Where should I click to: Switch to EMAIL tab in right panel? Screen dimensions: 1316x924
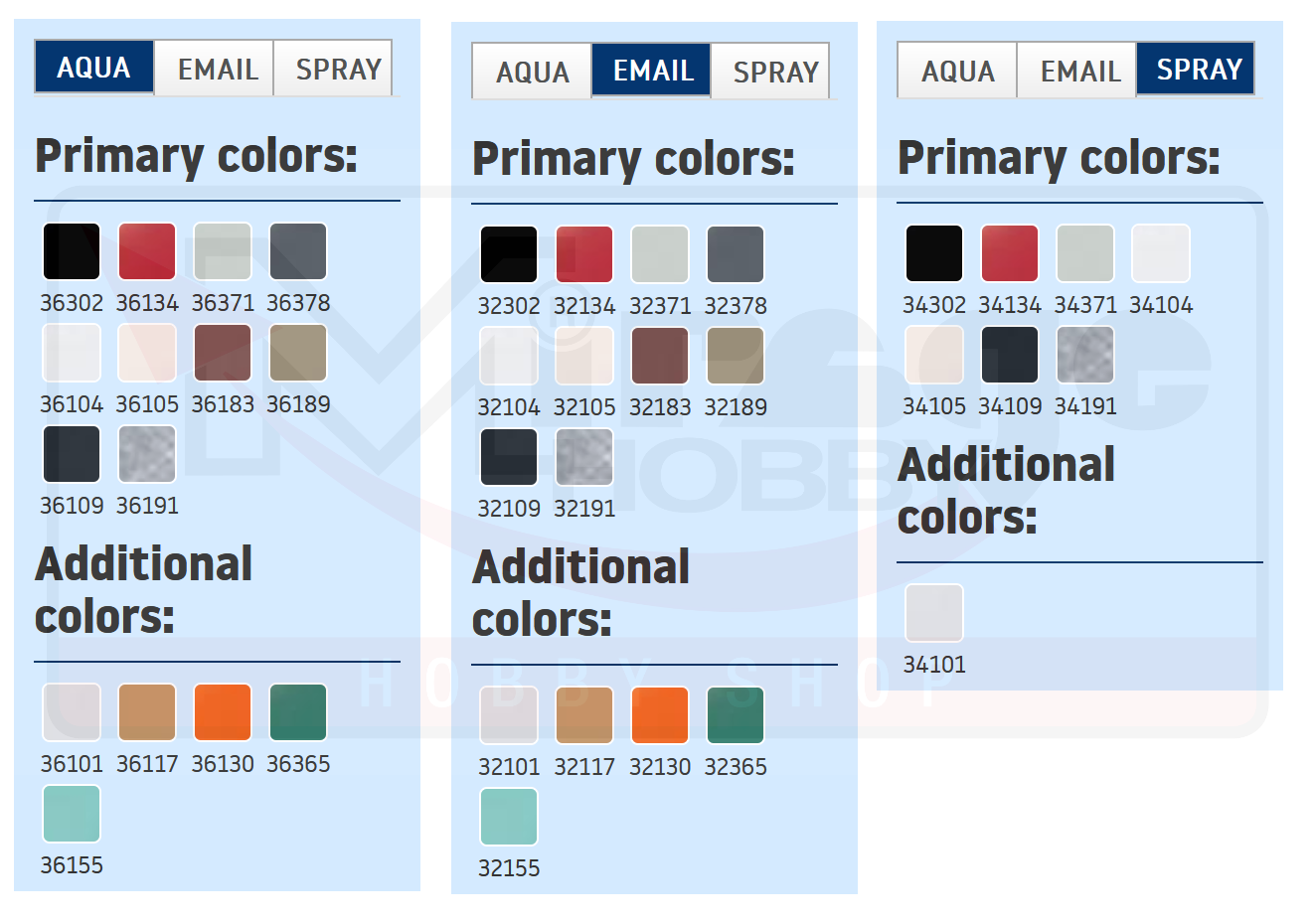(1078, 71)
